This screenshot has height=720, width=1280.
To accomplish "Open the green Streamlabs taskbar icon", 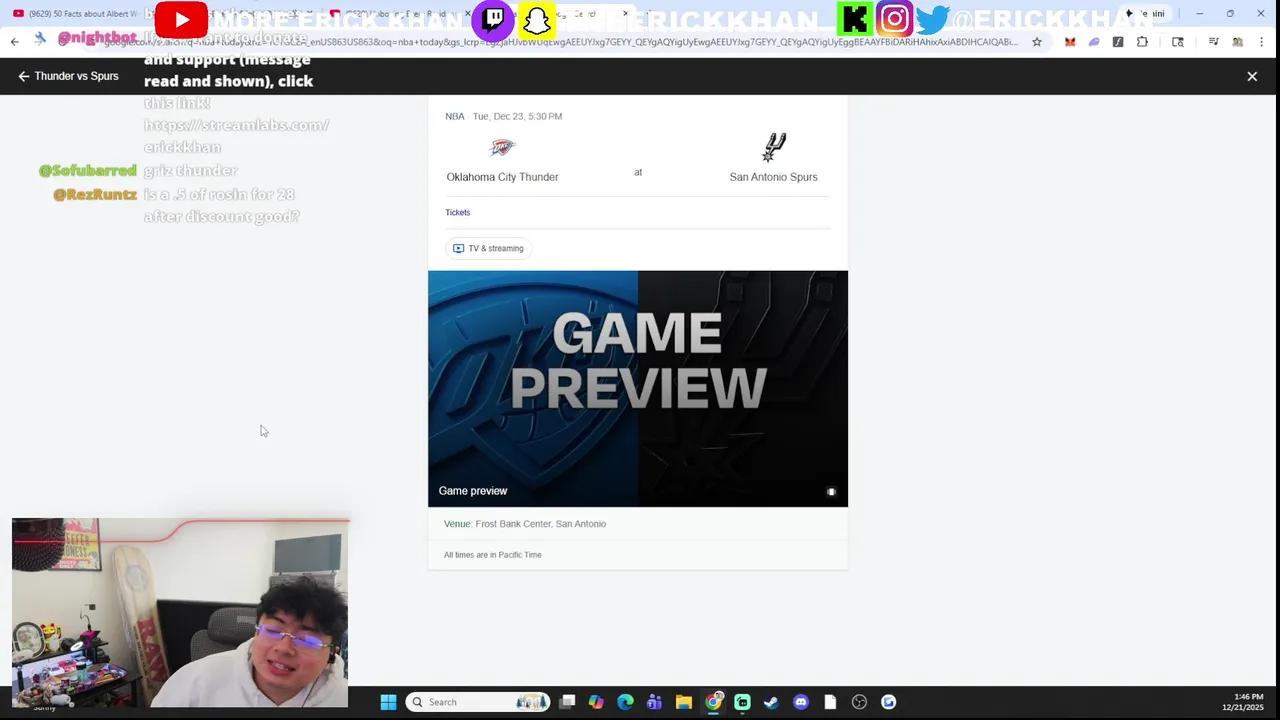I will click(x=742, y=702).
